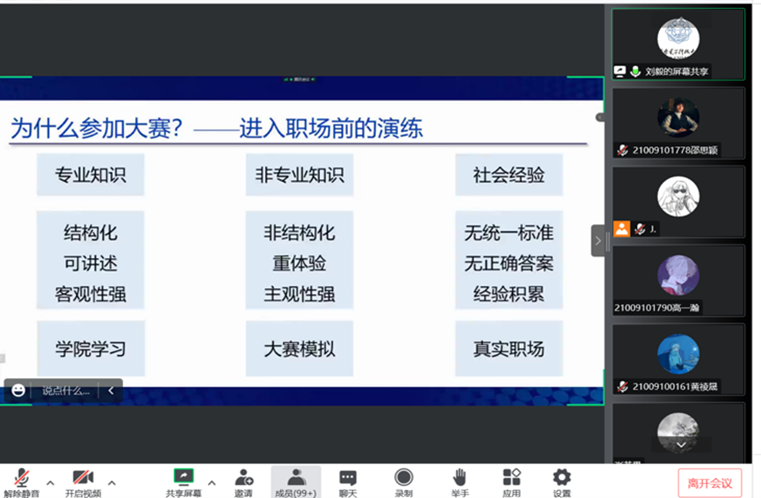Image resolution: width=761 pixels, height=498 pixels.
Task: Open the 应用 apps menu
Action: point(511,480)
